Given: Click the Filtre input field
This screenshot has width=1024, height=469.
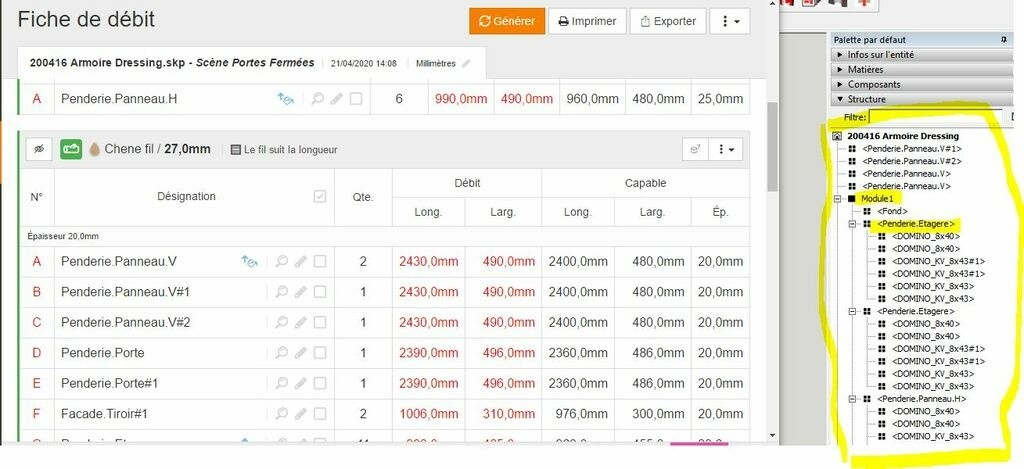Looking at the screenshot, I should [935, 117].
